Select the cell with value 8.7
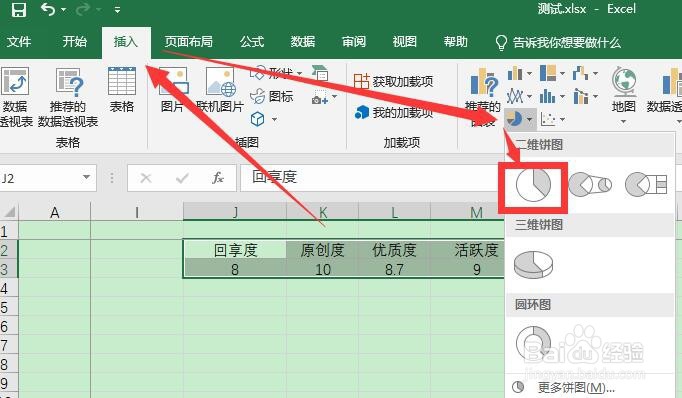The width and height of the screenshot is (682, 398). [x=394, y=269]
